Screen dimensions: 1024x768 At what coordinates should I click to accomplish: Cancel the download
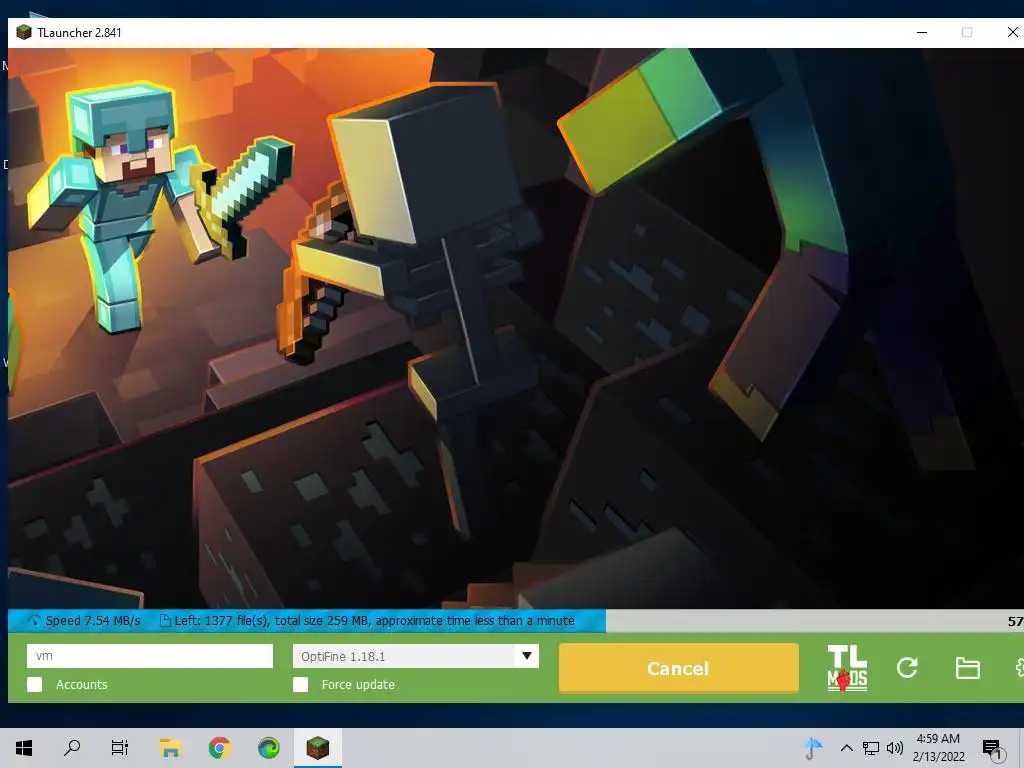click(x=679, y=668)
